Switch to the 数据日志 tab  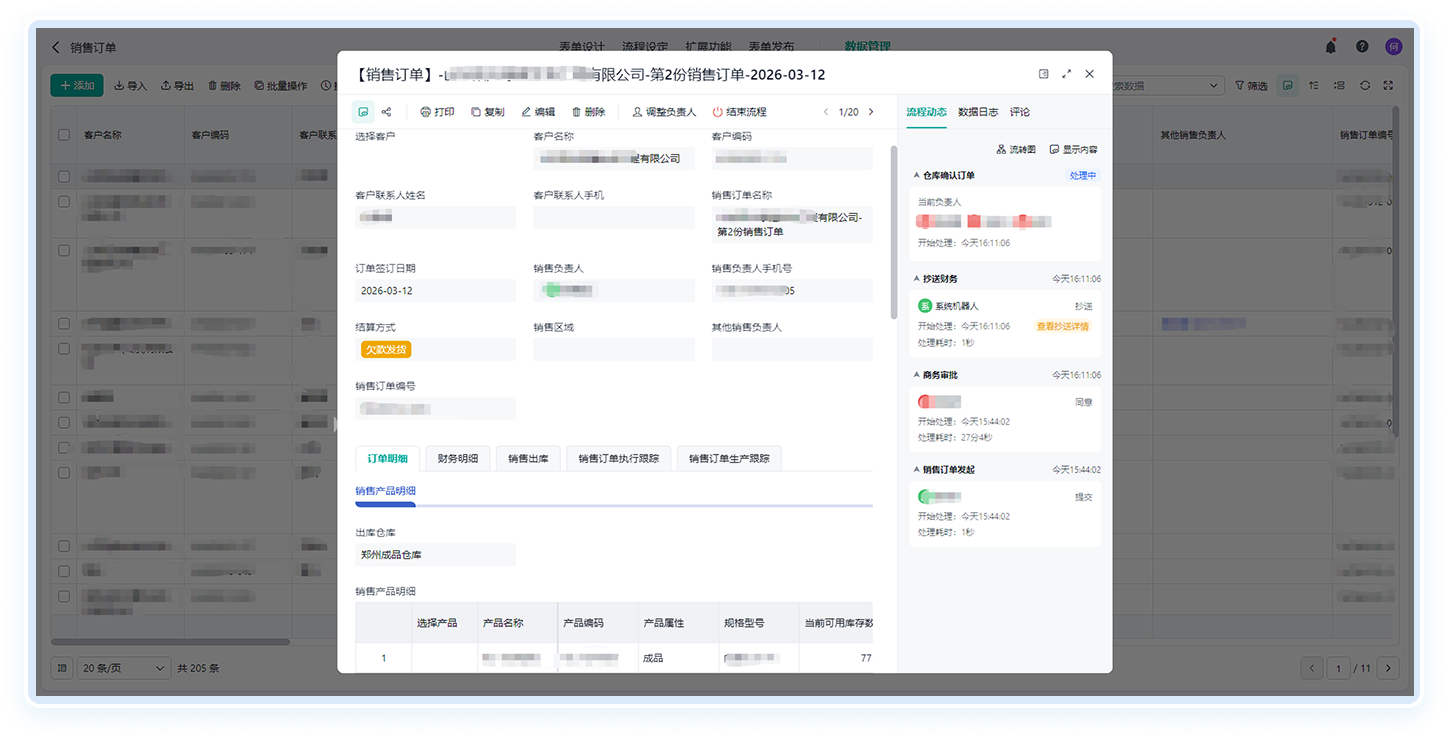[977, 112]
